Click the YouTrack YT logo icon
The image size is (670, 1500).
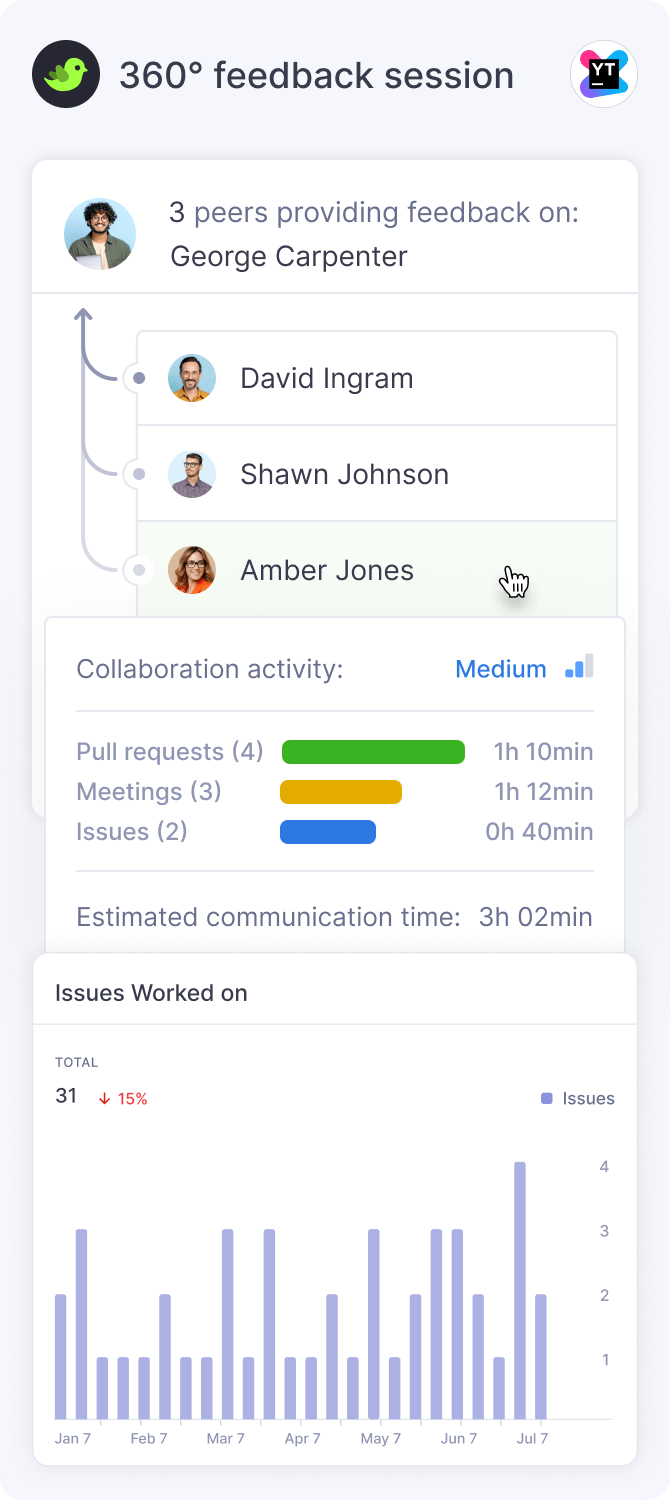click(603, 74)
